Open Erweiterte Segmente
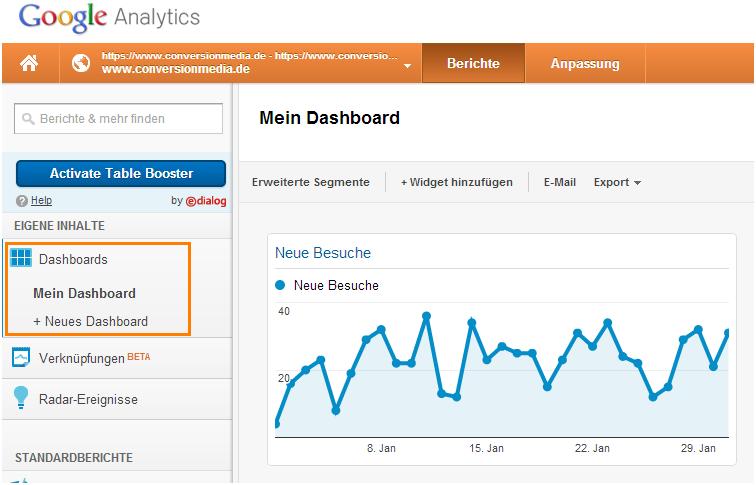 click(x=310, y=182)
